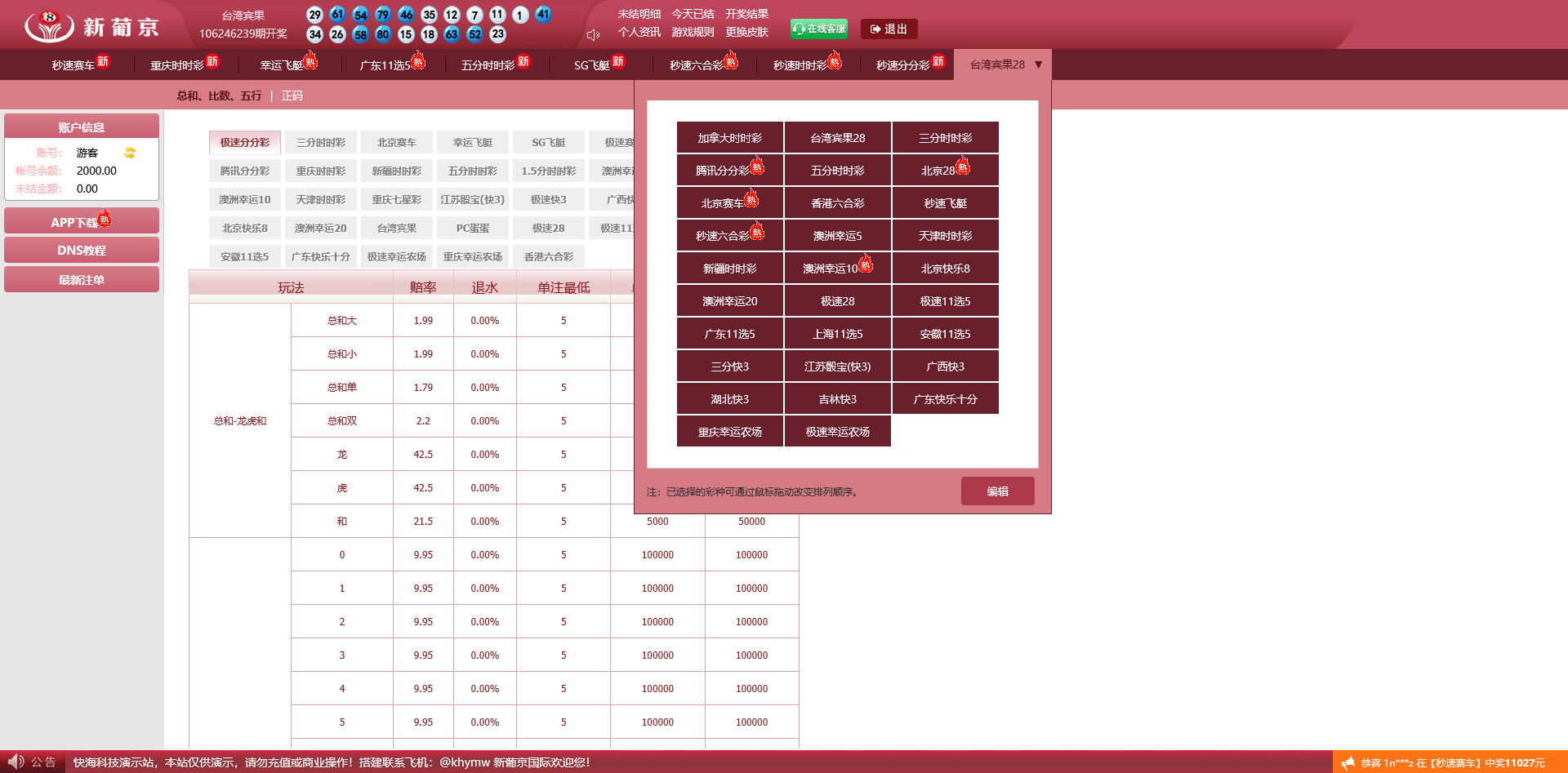Select 加拿大时时彩 in the lottery panel
Screen dimensions: 1568x773
coord(729,138)
